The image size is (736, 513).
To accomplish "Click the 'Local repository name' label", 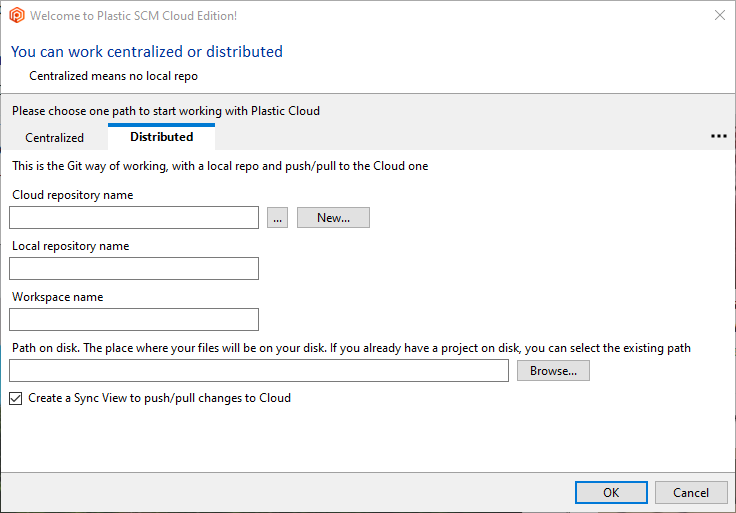I will 70,246.
